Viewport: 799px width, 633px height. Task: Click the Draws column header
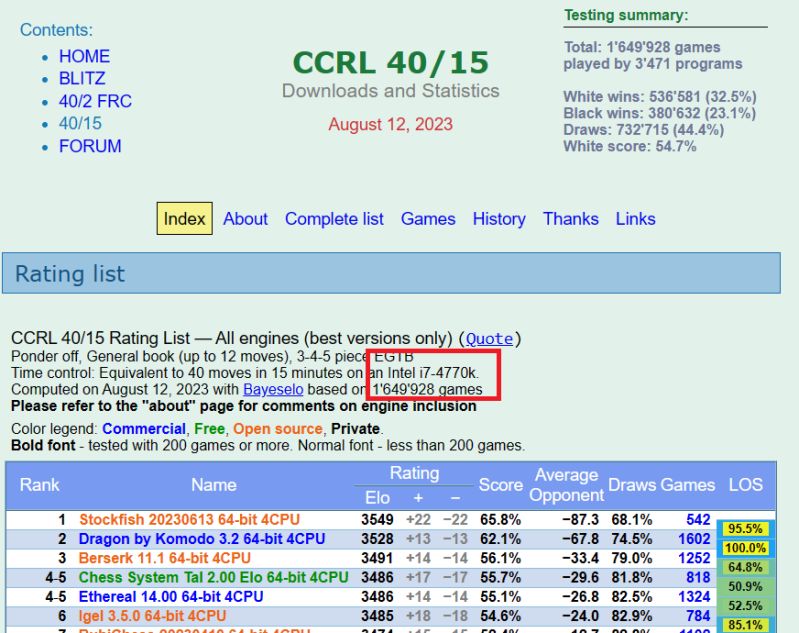(x=632, y=485)
